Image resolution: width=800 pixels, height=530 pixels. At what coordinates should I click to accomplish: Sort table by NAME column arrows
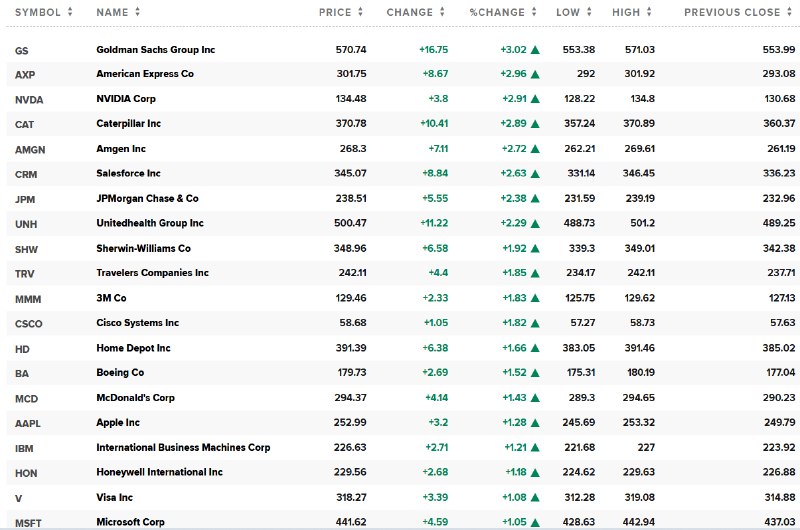click(x=137, y=12)
